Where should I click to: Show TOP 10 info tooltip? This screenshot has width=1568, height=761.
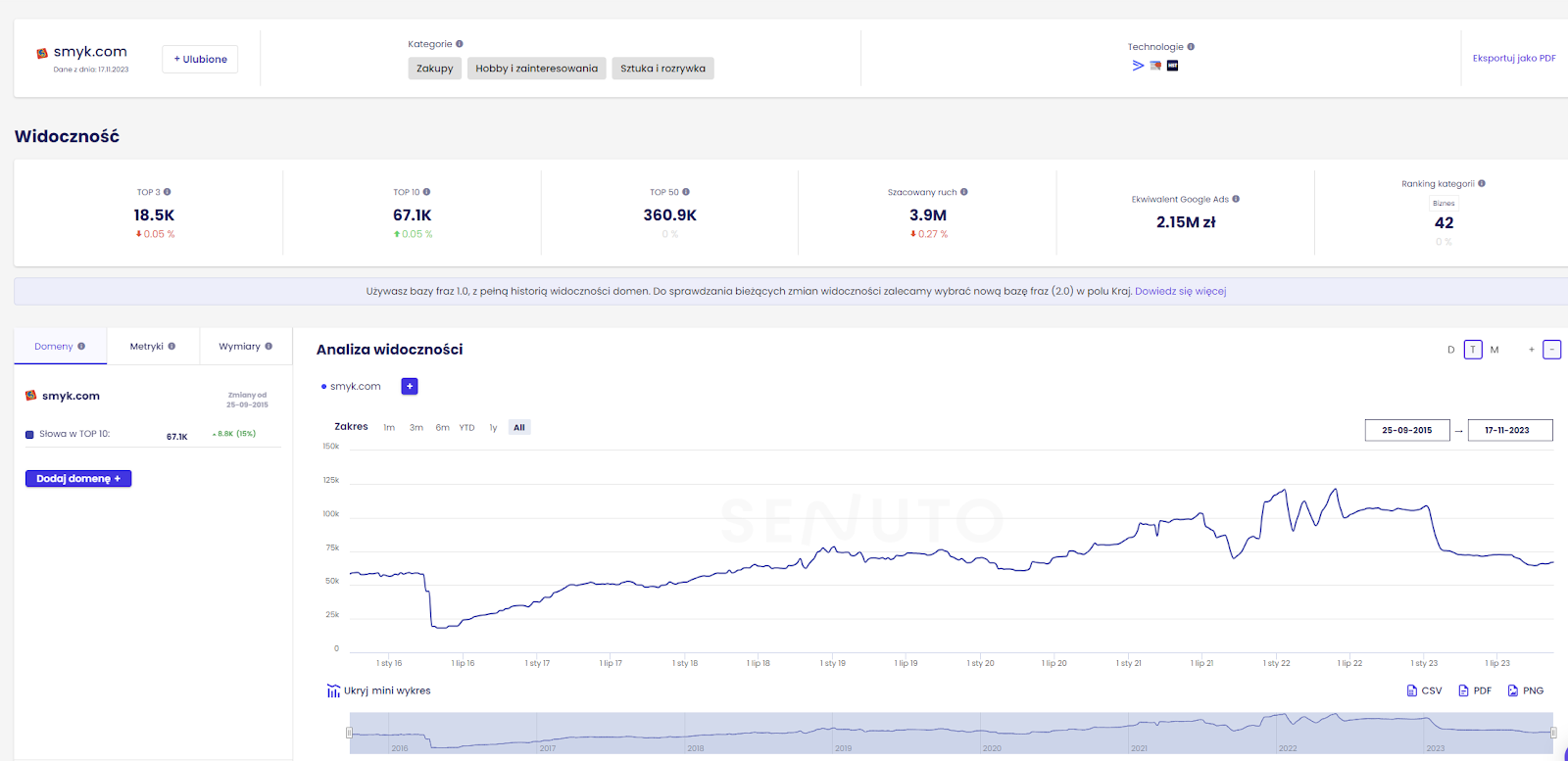click(x=426, y=192)
